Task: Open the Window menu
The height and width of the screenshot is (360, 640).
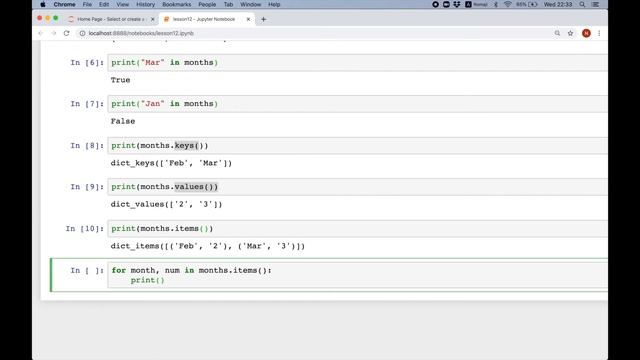Action: coord(250,4)
